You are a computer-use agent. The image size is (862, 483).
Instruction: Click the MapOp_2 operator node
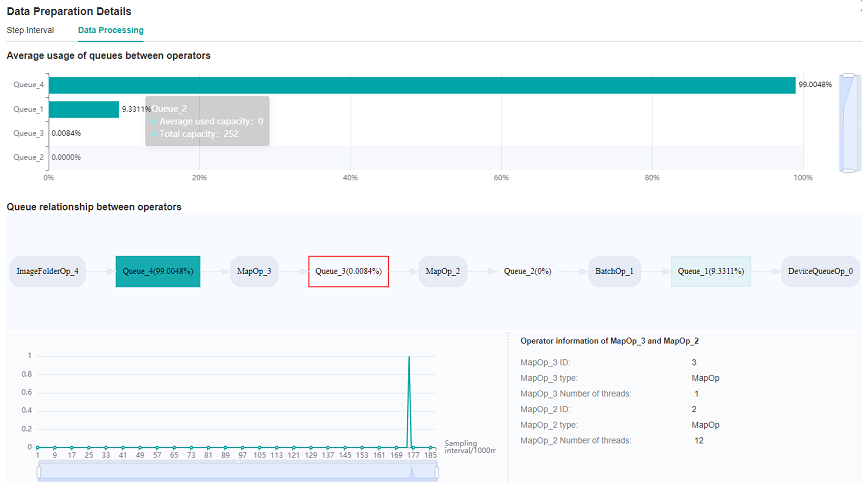click(443, 271)
